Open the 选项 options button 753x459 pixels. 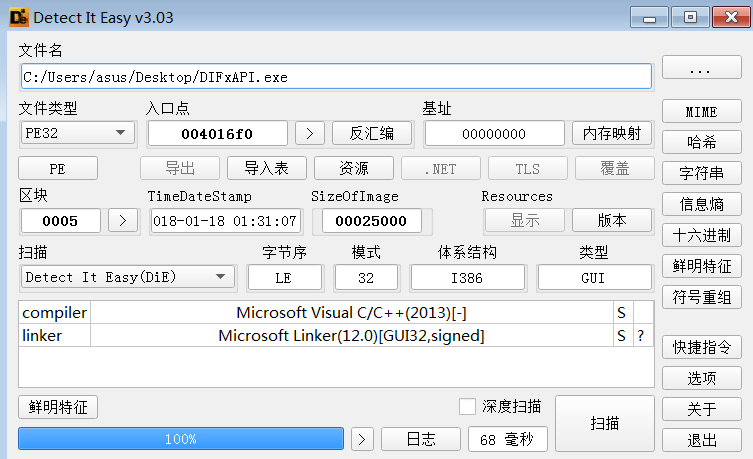coord(702,378)
